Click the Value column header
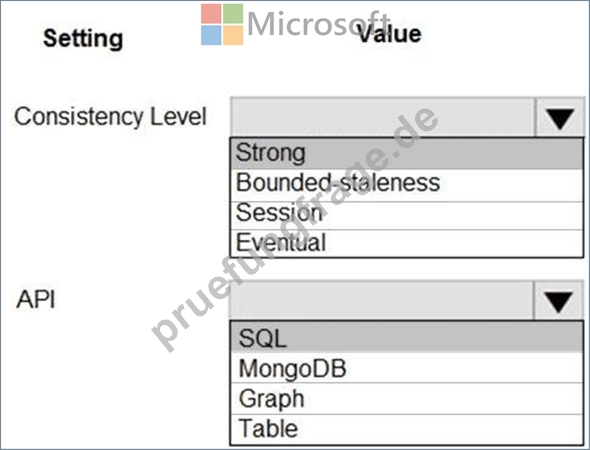The height and width of the screenshot is (450, 590). coord(389,34)
